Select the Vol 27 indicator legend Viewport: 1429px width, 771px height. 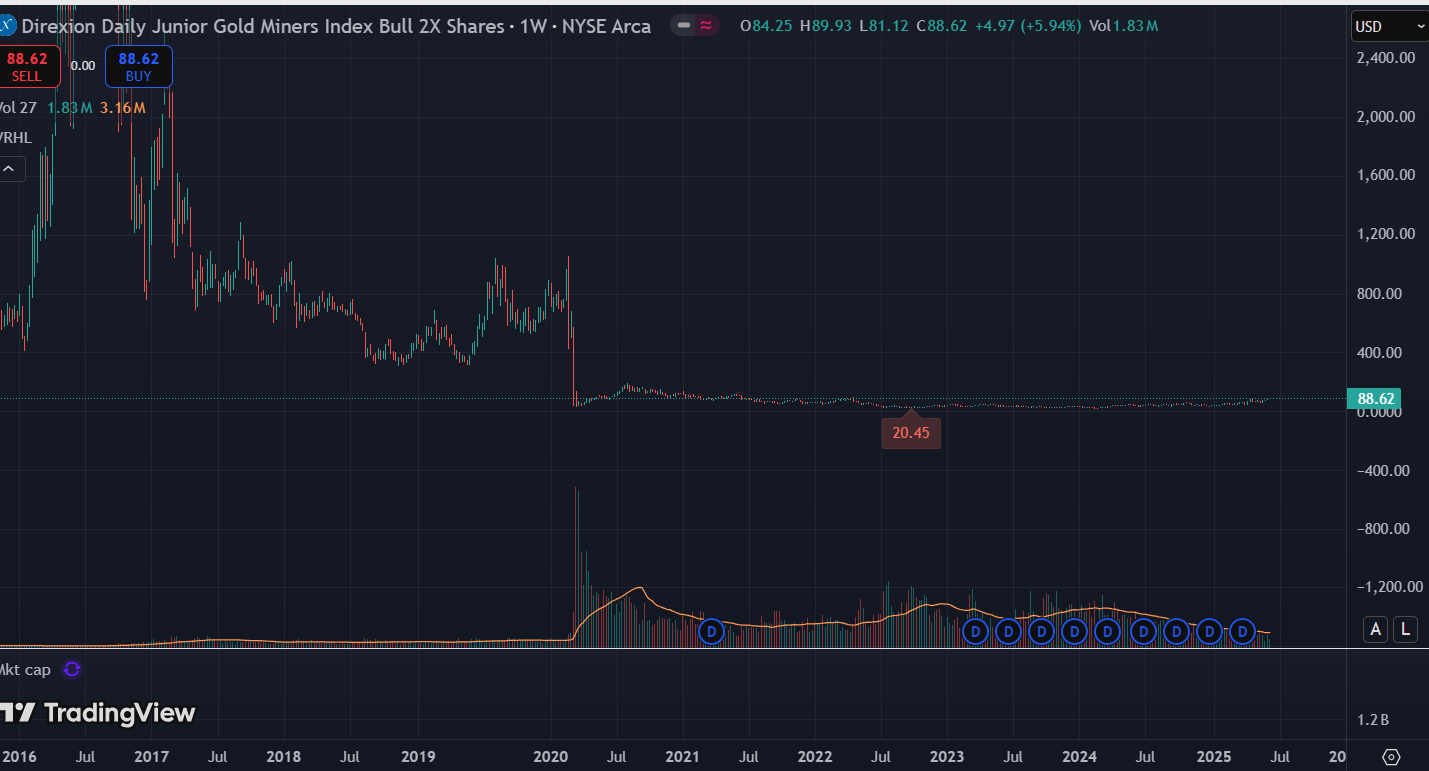tap(18, 107)
